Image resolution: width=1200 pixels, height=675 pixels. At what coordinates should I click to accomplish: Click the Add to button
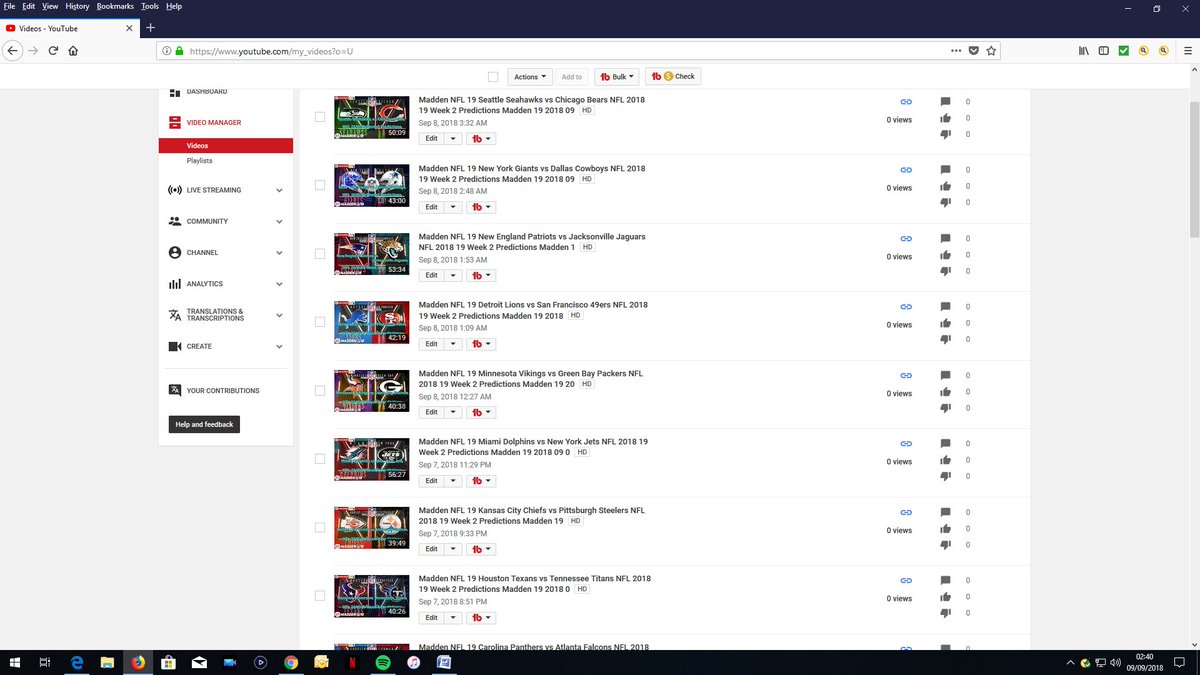coord(572,77)
